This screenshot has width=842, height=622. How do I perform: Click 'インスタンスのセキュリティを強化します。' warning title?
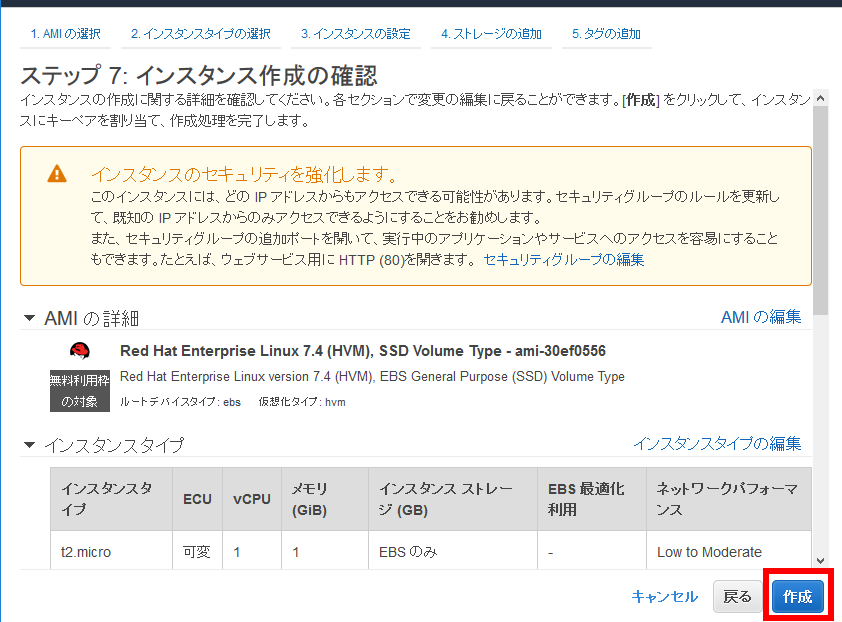click(244, 174)
